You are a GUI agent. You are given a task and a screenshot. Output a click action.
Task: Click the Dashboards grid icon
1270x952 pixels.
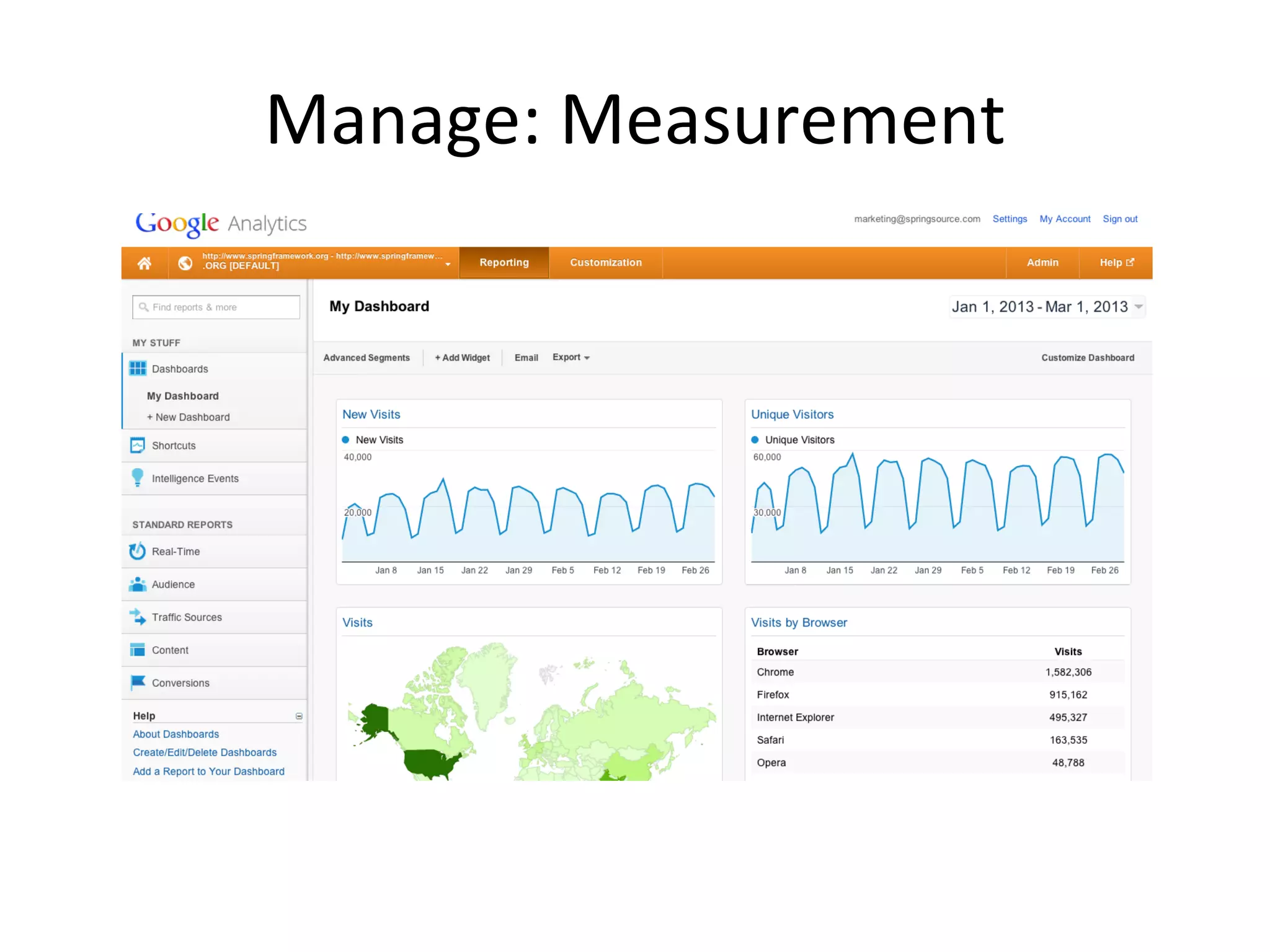tap(138, 369)
